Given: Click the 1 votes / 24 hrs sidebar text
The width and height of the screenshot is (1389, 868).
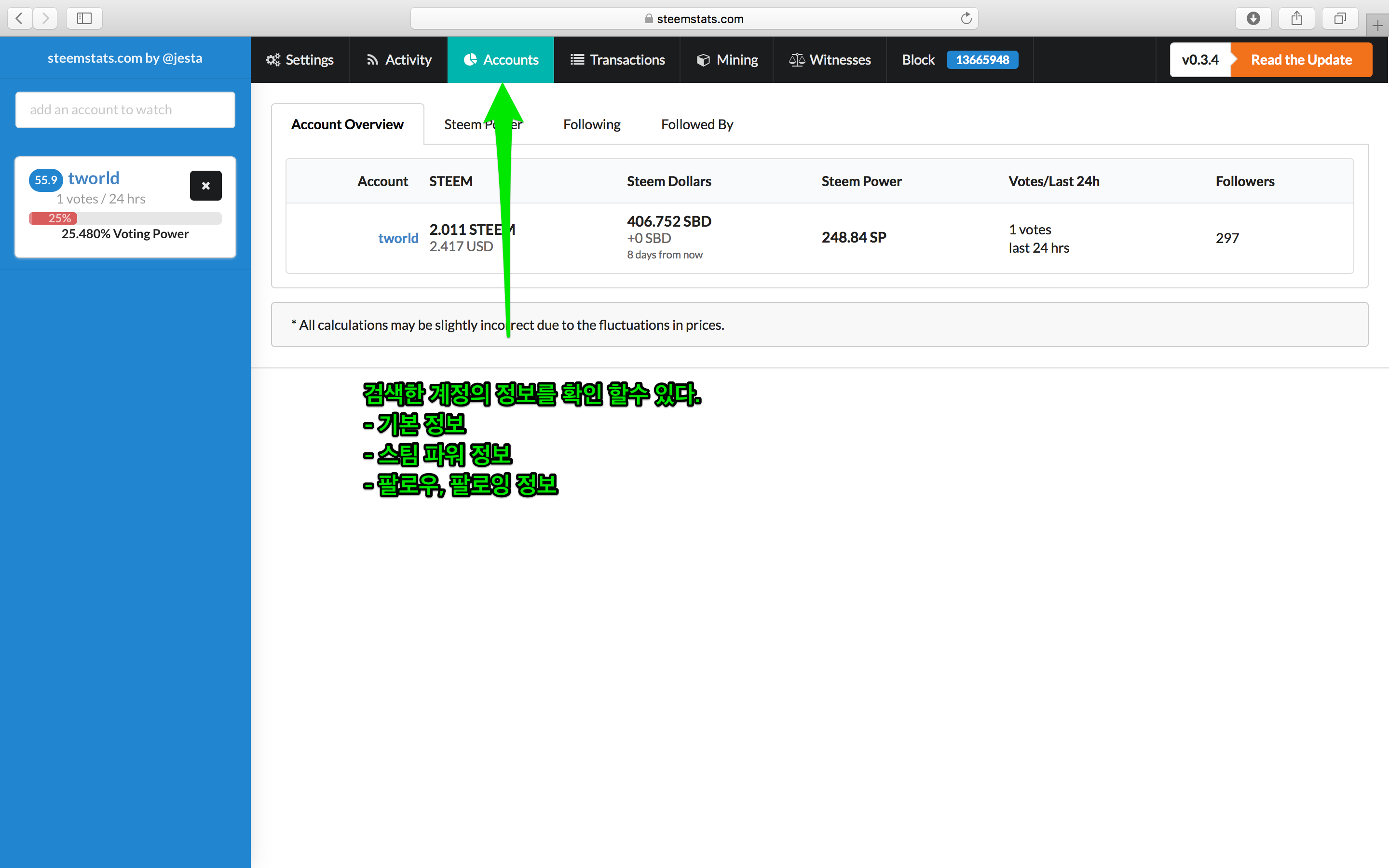Looking at the screenshot, I should click(x=101, y=199).
